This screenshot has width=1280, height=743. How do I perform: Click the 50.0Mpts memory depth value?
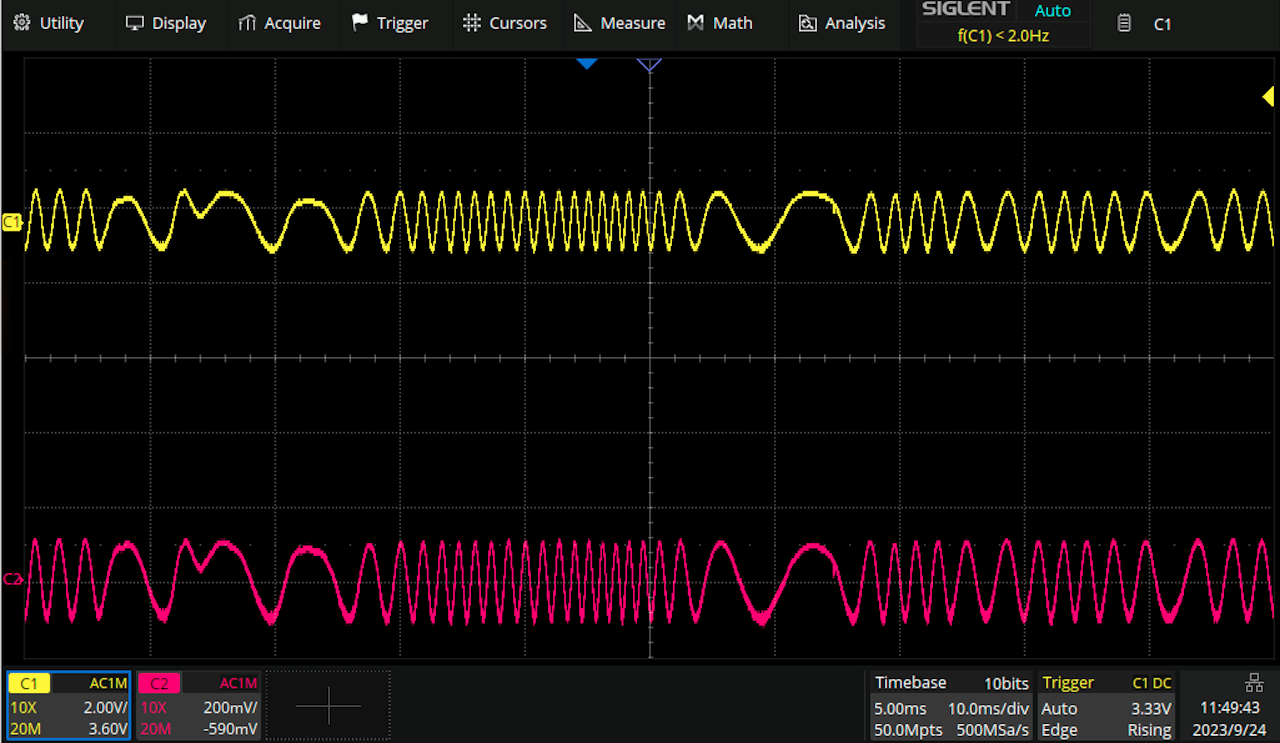point(908,730)
